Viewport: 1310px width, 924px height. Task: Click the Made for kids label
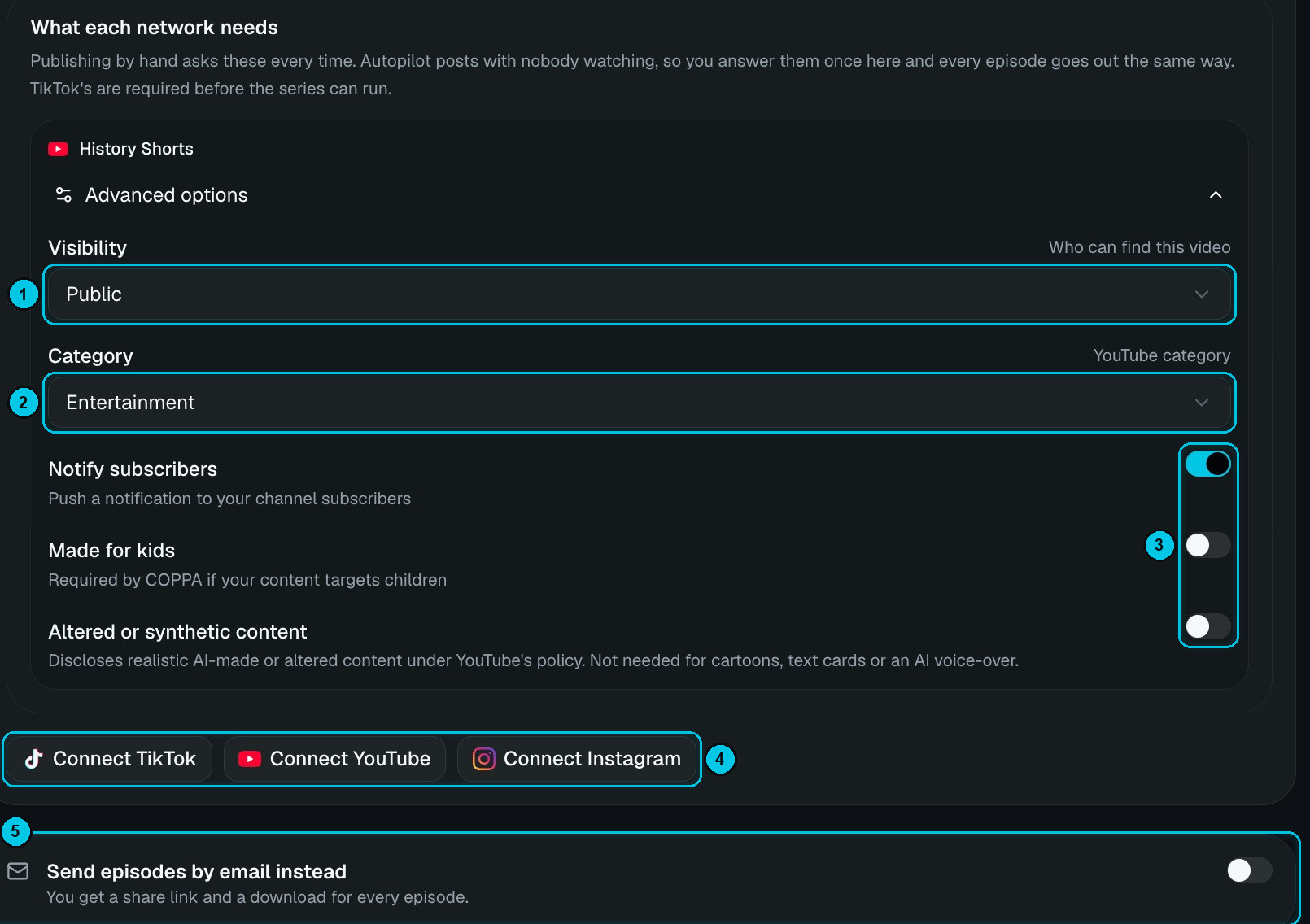pos(111,551)
